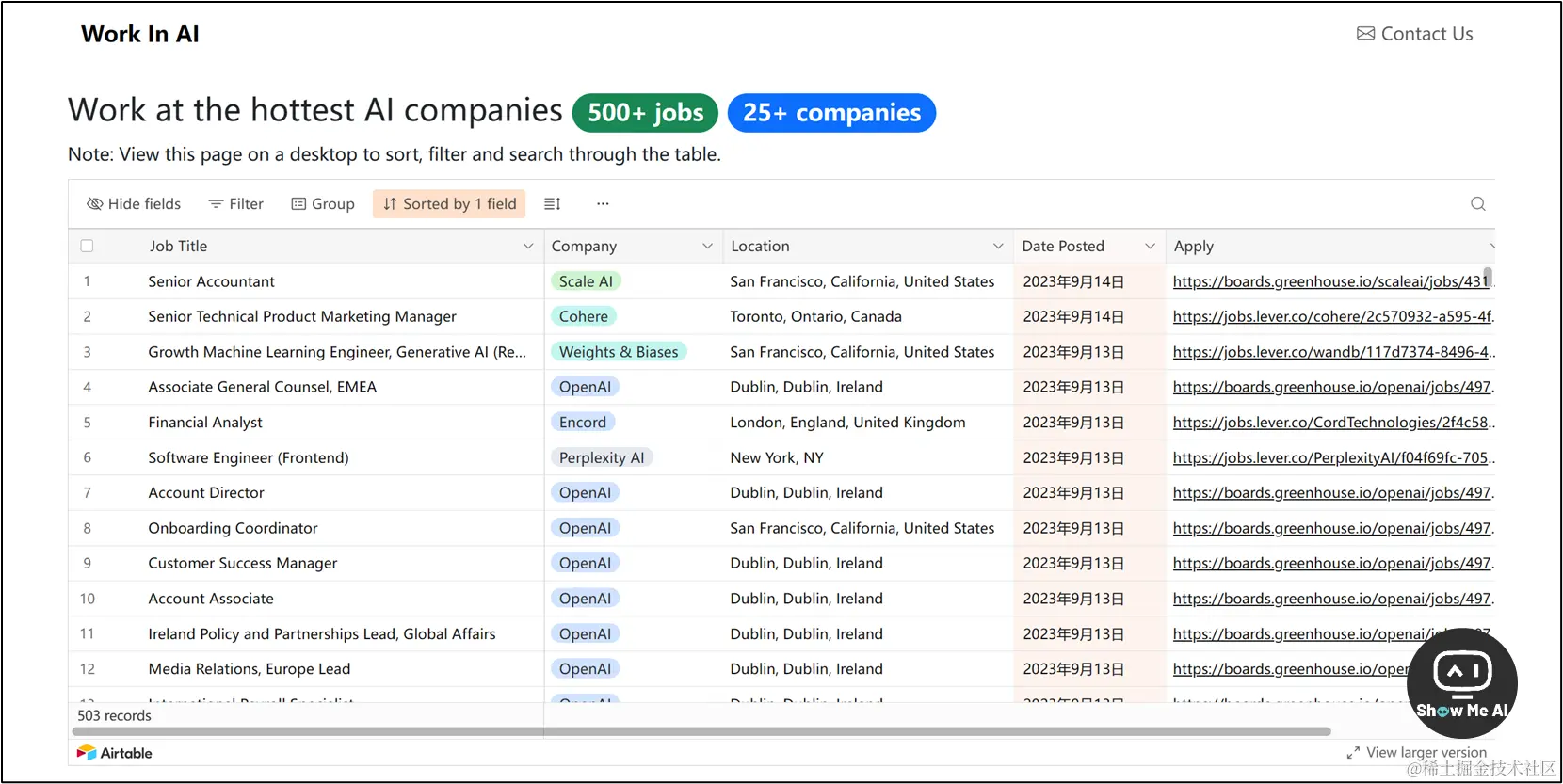The image size is (1563, 784).
Task: Toggle the select-all checkbox in header
Action: tap(87, 246)
